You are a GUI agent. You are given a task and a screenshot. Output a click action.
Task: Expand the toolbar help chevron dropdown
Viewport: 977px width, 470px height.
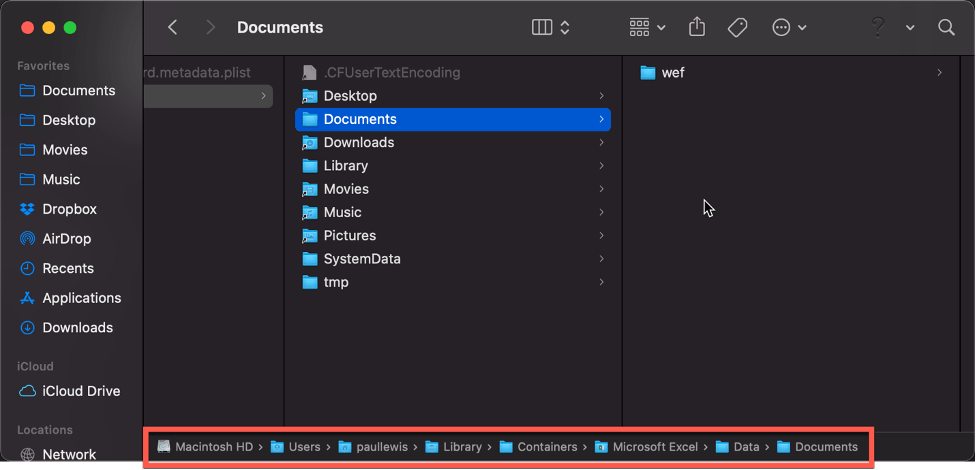tap(910, 28)
